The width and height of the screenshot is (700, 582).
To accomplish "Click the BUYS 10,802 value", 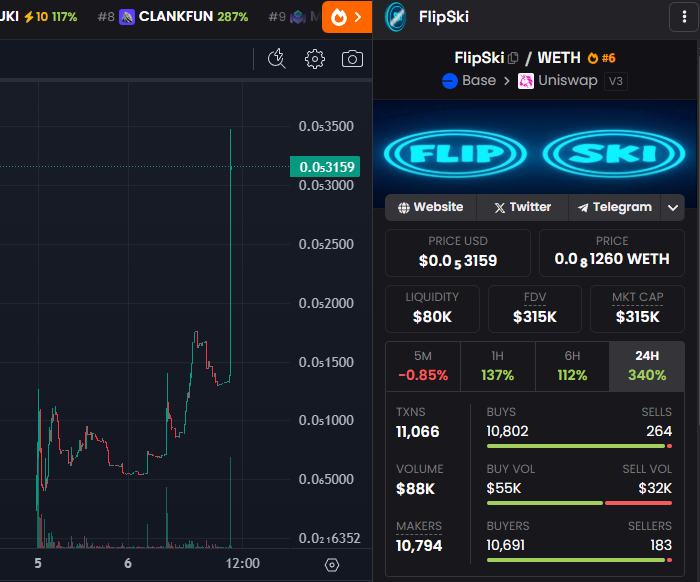I will [x=507, y=431].
